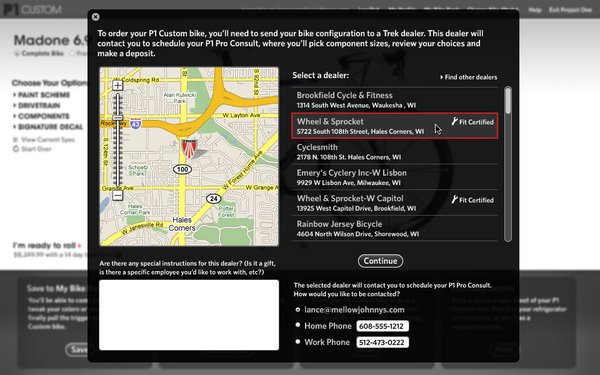The width and height of the screenshot is (600, 375).
Task: Select the Home Phone radio option
Action: click(298, 325)
